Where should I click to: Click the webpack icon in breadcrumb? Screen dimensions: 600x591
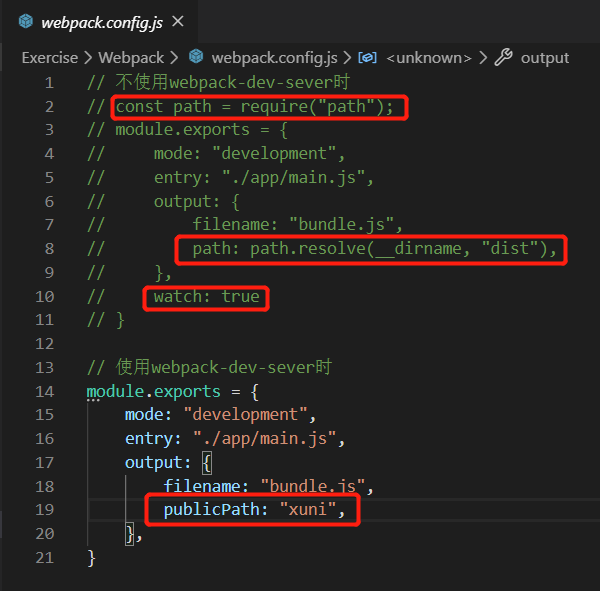click(196, 57)
